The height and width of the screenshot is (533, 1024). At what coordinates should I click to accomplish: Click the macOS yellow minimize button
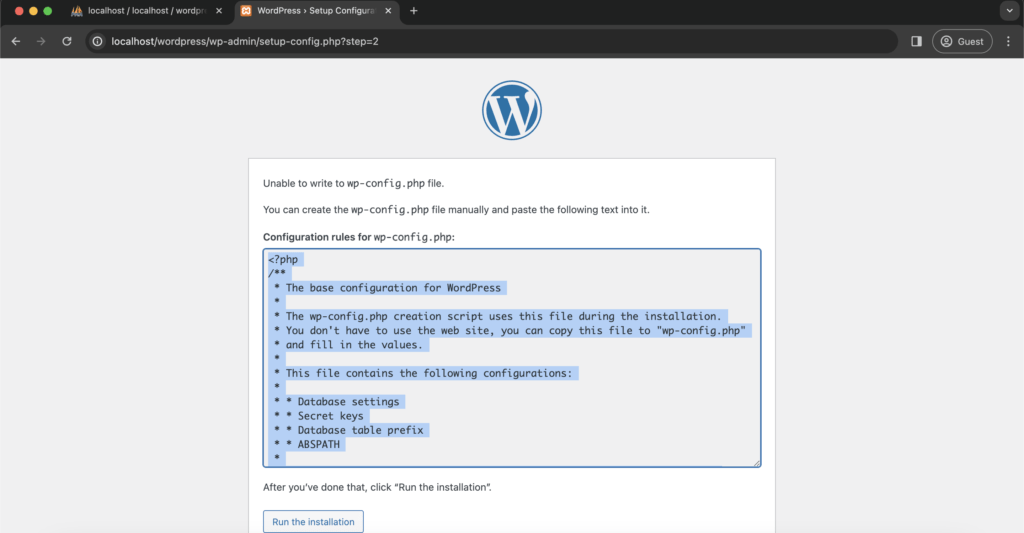33,10
